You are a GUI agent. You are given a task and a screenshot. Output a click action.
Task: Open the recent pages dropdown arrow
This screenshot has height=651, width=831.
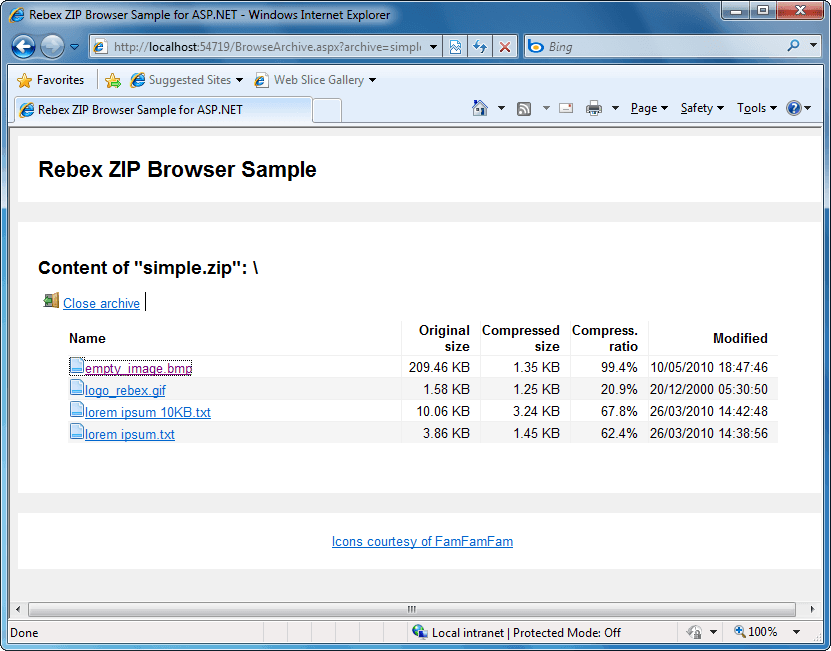(75, 47)
